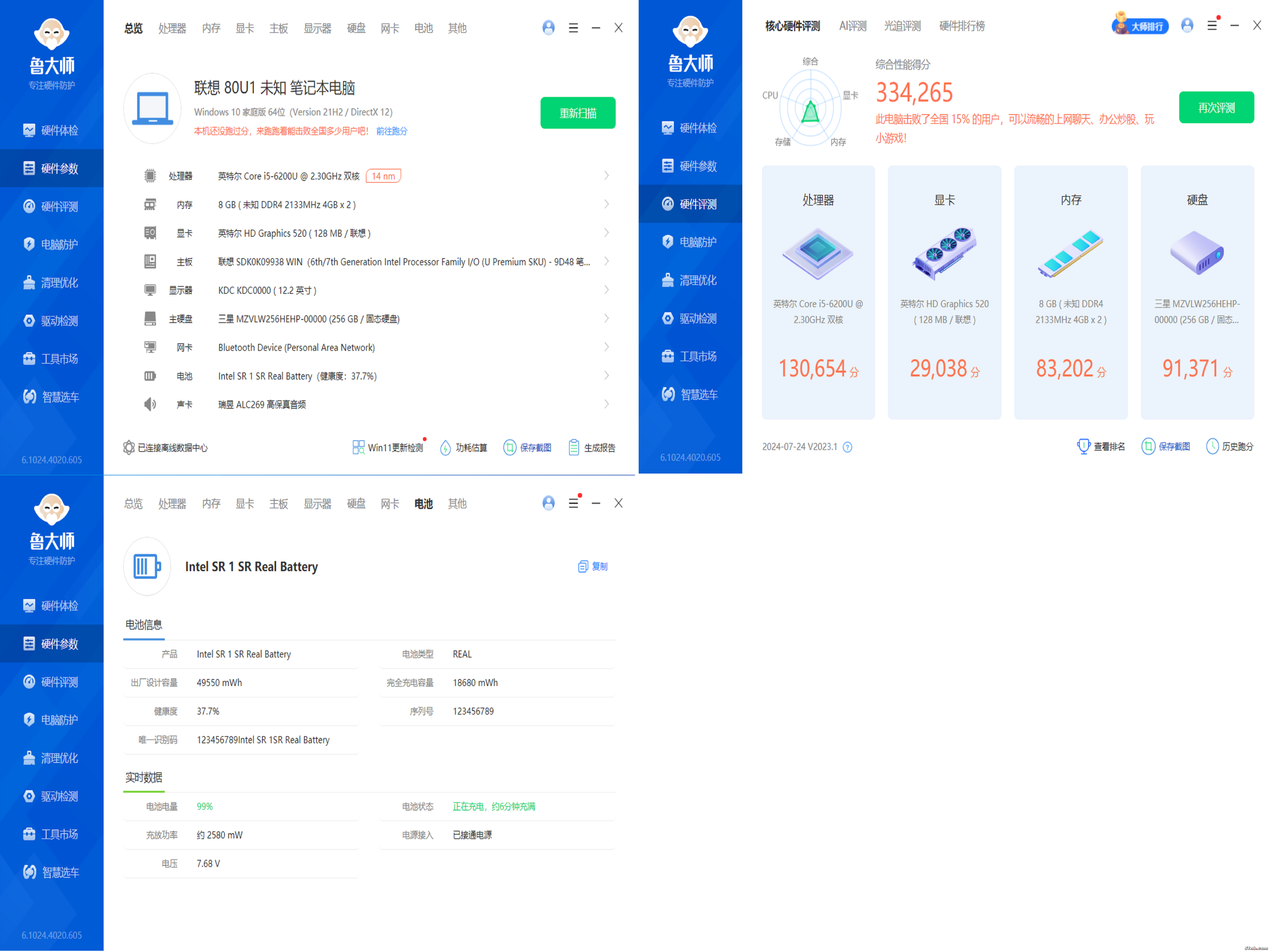The image size is (1270, 952).
Task: Follow the 前往跑分 link
Action: point(392,132)
